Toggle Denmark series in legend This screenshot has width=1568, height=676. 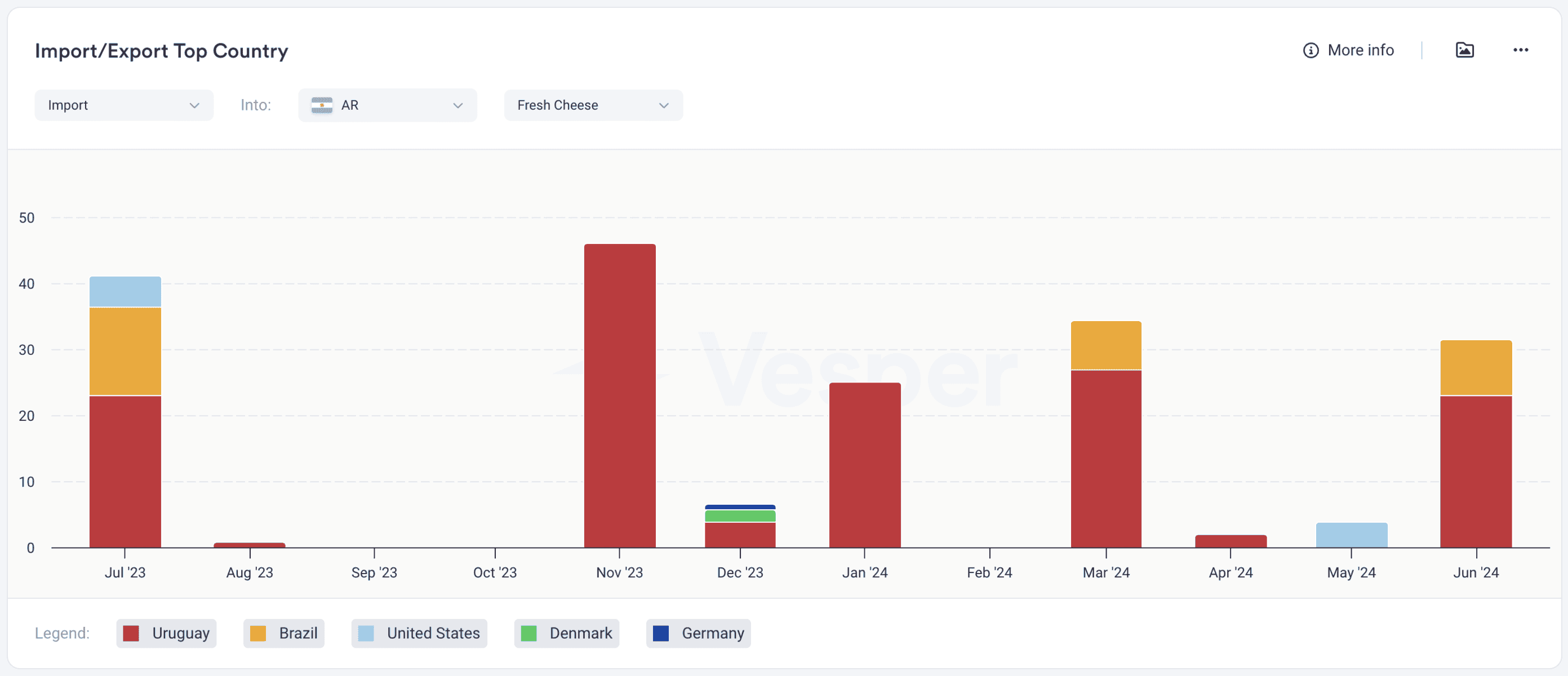tap(566, 633)
